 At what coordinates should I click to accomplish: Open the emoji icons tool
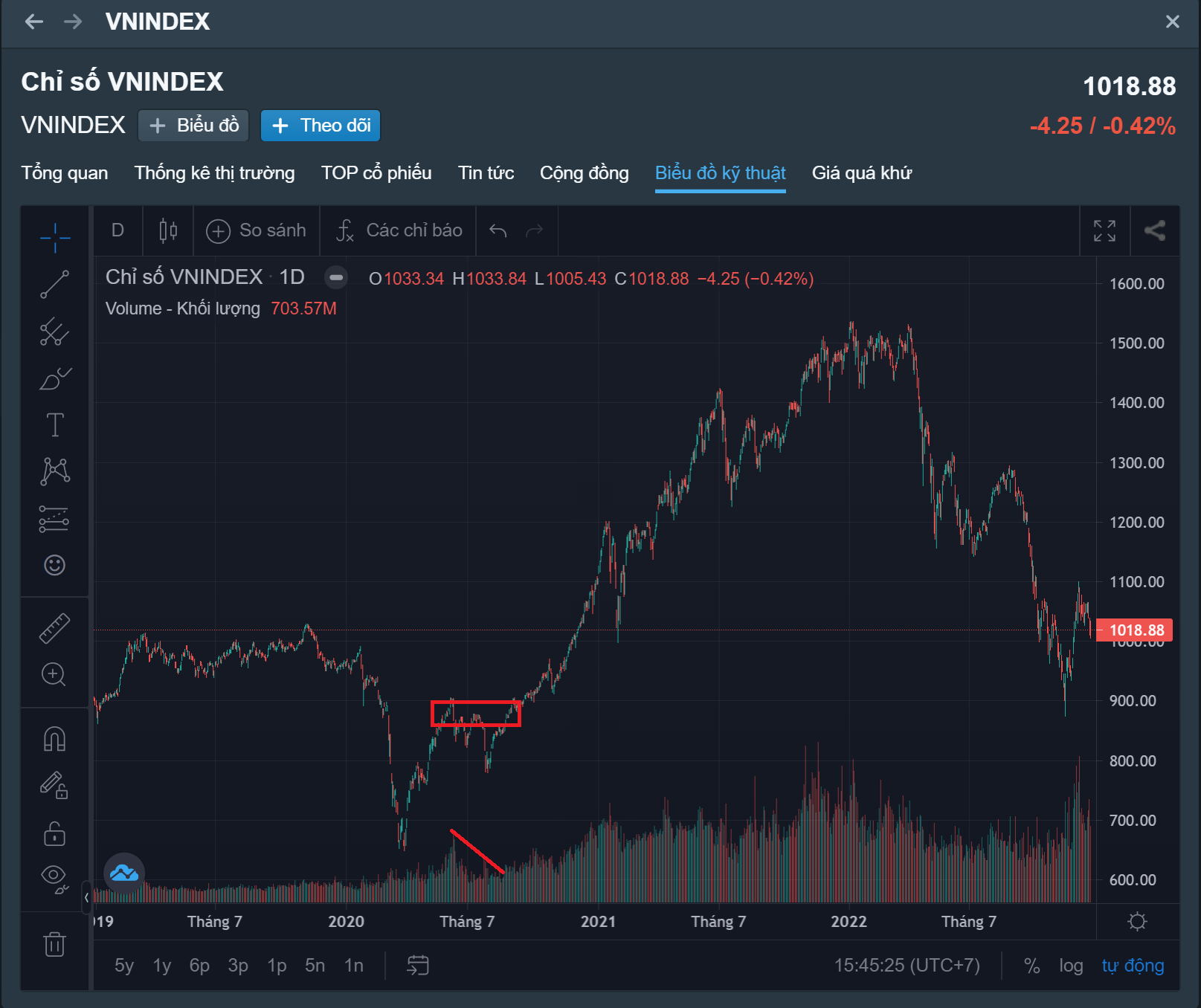[55, 565]
